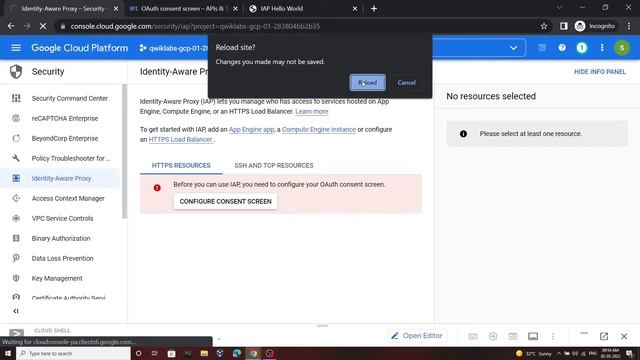Click the Incognito profile indicator

pyautogui.click(x=595, y=26)
